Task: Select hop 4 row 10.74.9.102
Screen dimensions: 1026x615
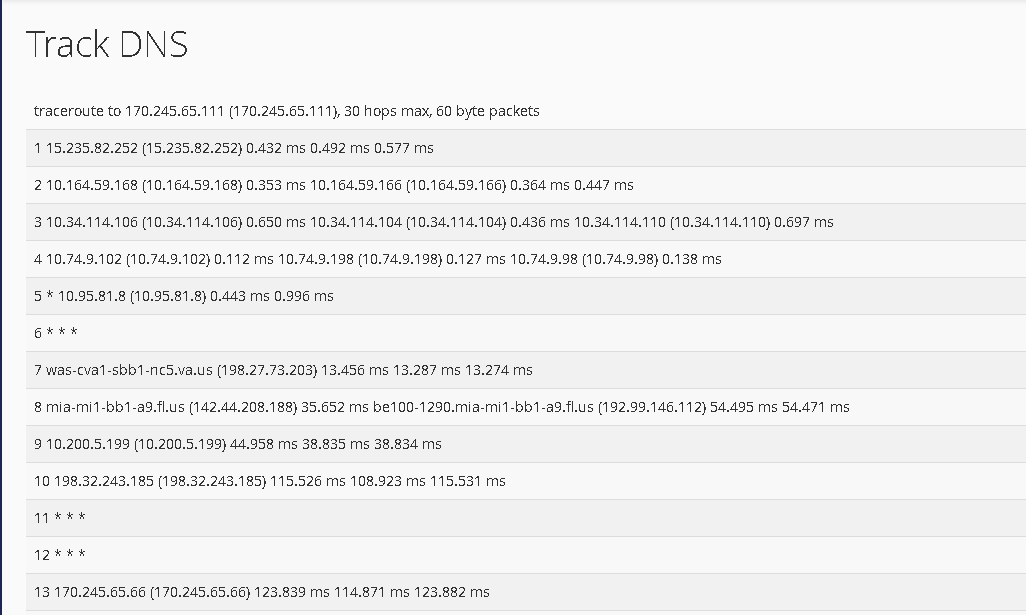Action: (526, 259)
